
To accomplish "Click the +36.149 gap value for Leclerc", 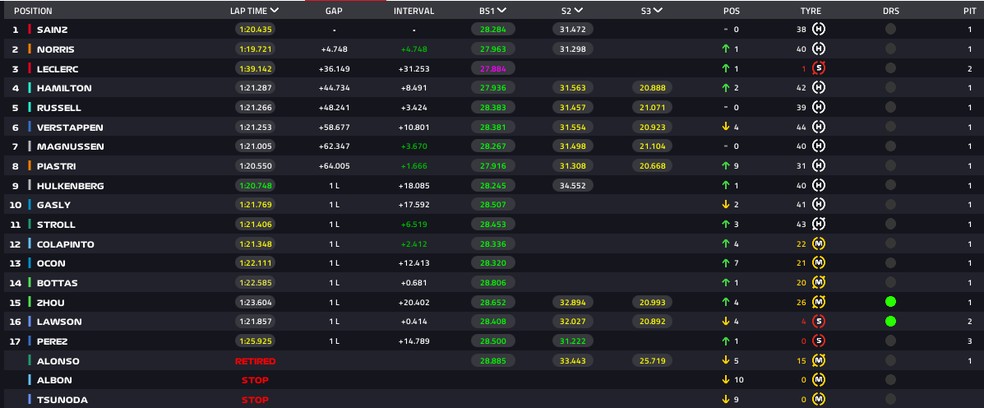I will point(334,68).
